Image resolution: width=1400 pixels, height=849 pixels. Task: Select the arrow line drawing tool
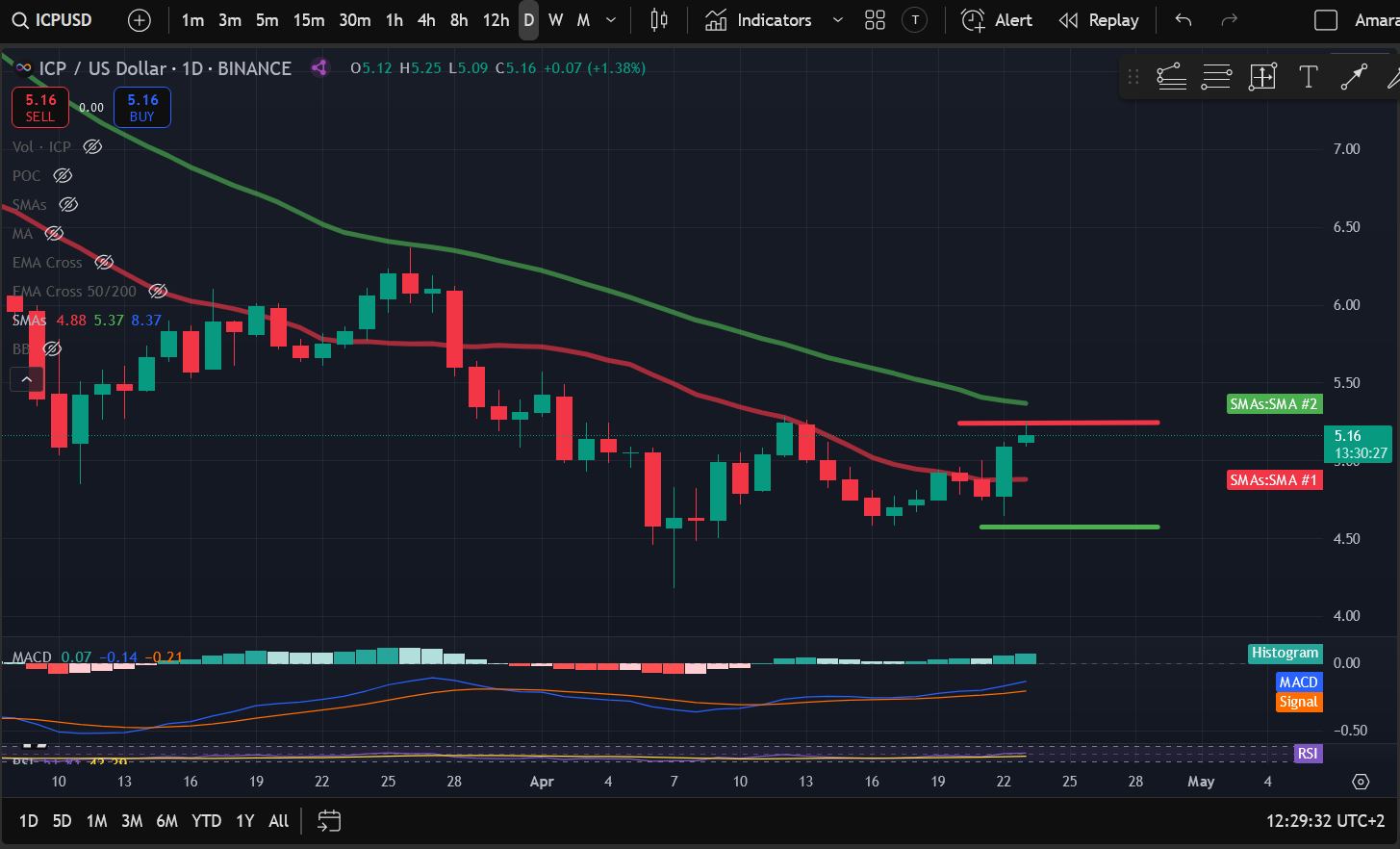pyautogui.click(x=1354, y=77)
